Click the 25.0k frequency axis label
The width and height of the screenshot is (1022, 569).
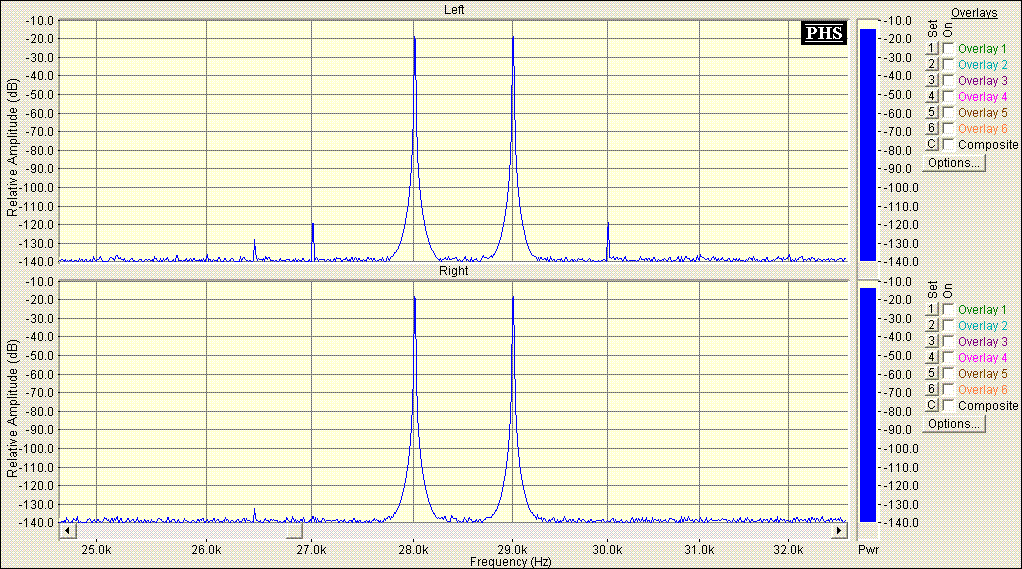tap(96, 549)
